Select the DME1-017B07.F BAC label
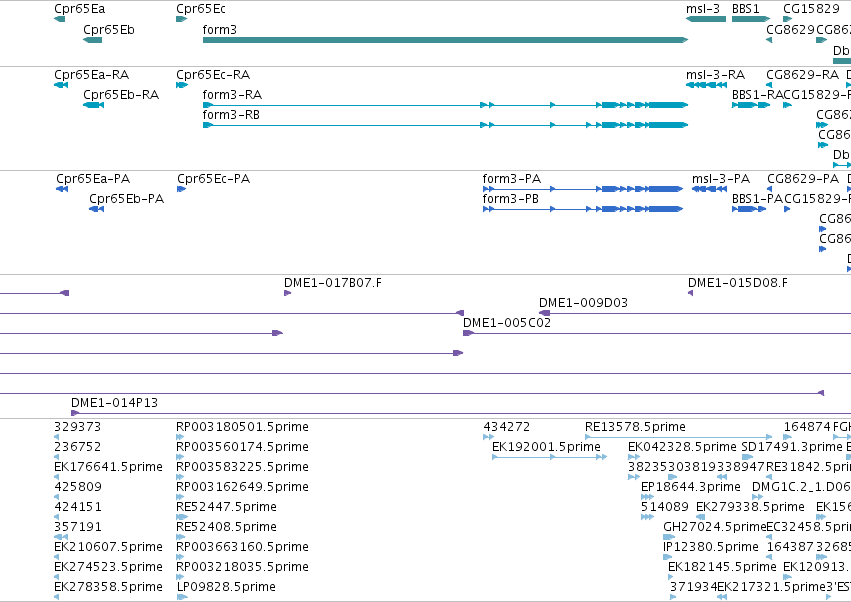 click(333, 283)
